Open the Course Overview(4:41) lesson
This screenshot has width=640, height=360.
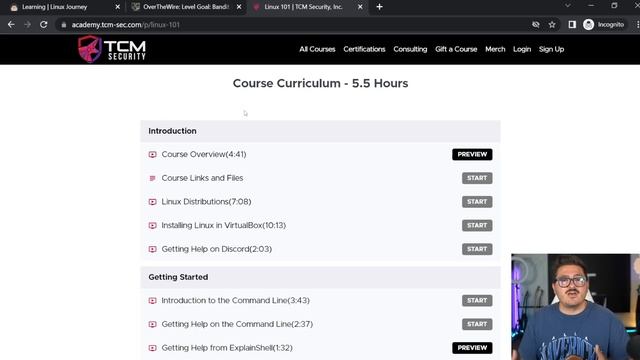pos(204,155)
